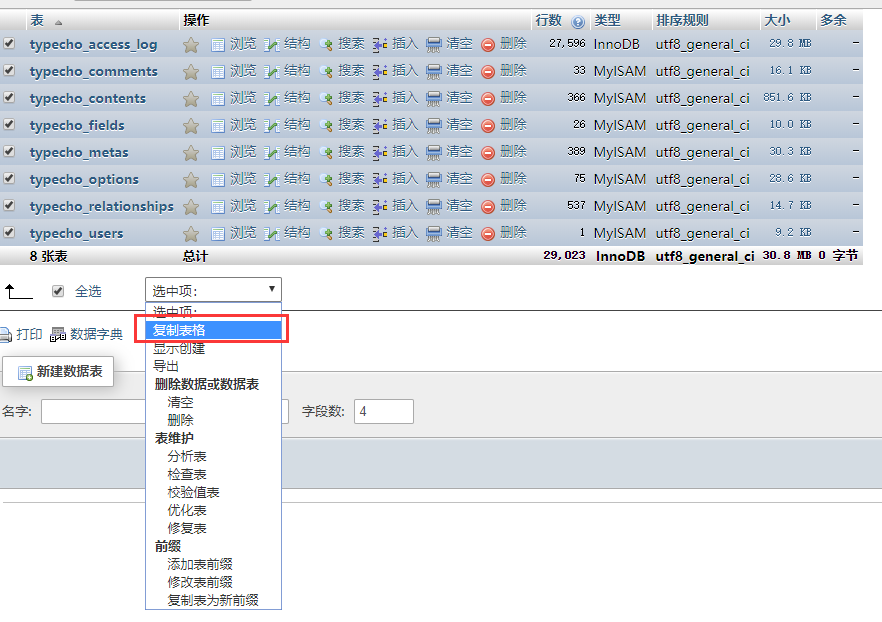Favorite the typecho_access_log table star

[x=191, y=45]
